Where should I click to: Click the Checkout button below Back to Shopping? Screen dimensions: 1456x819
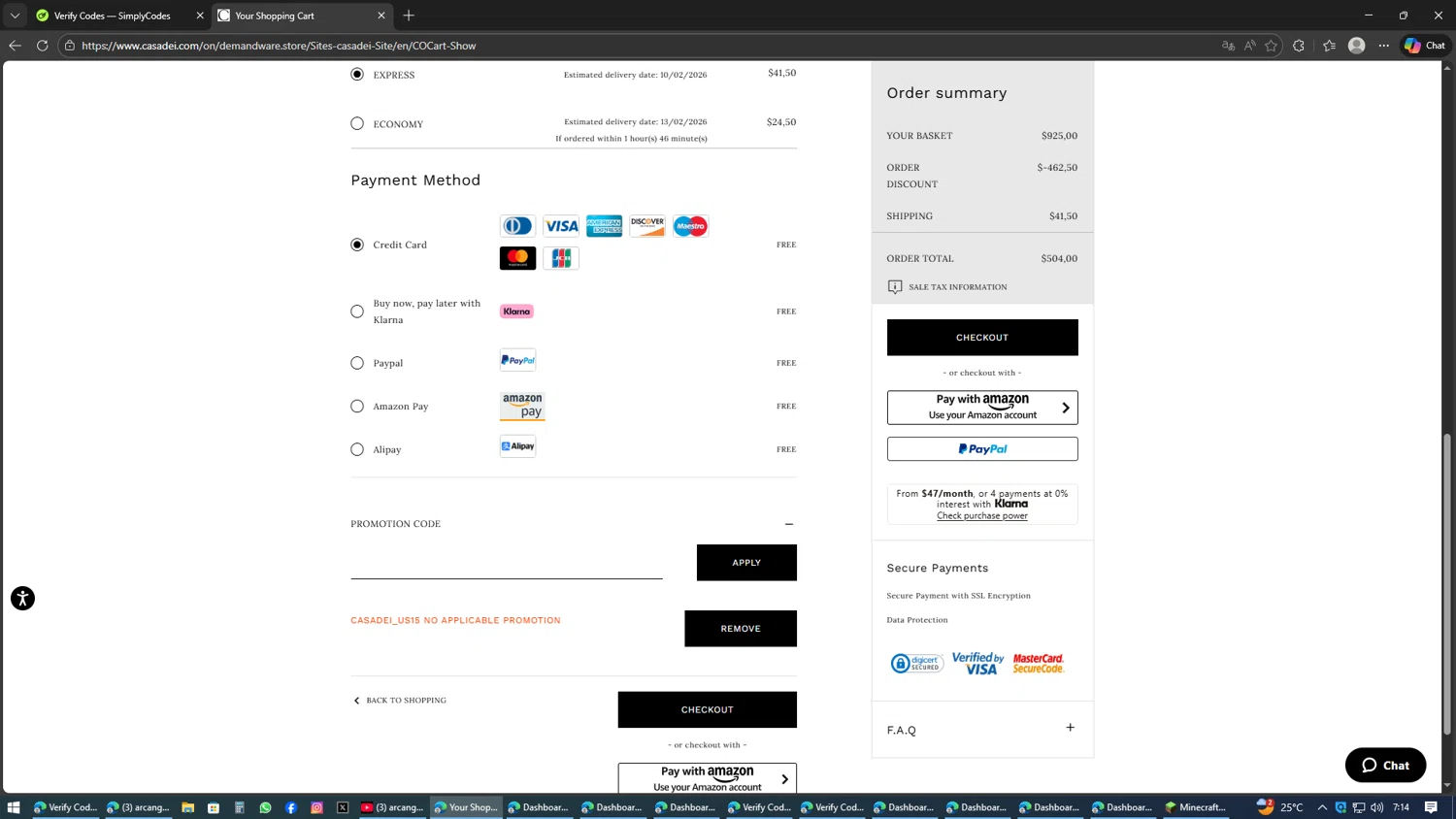click(708, 709)
